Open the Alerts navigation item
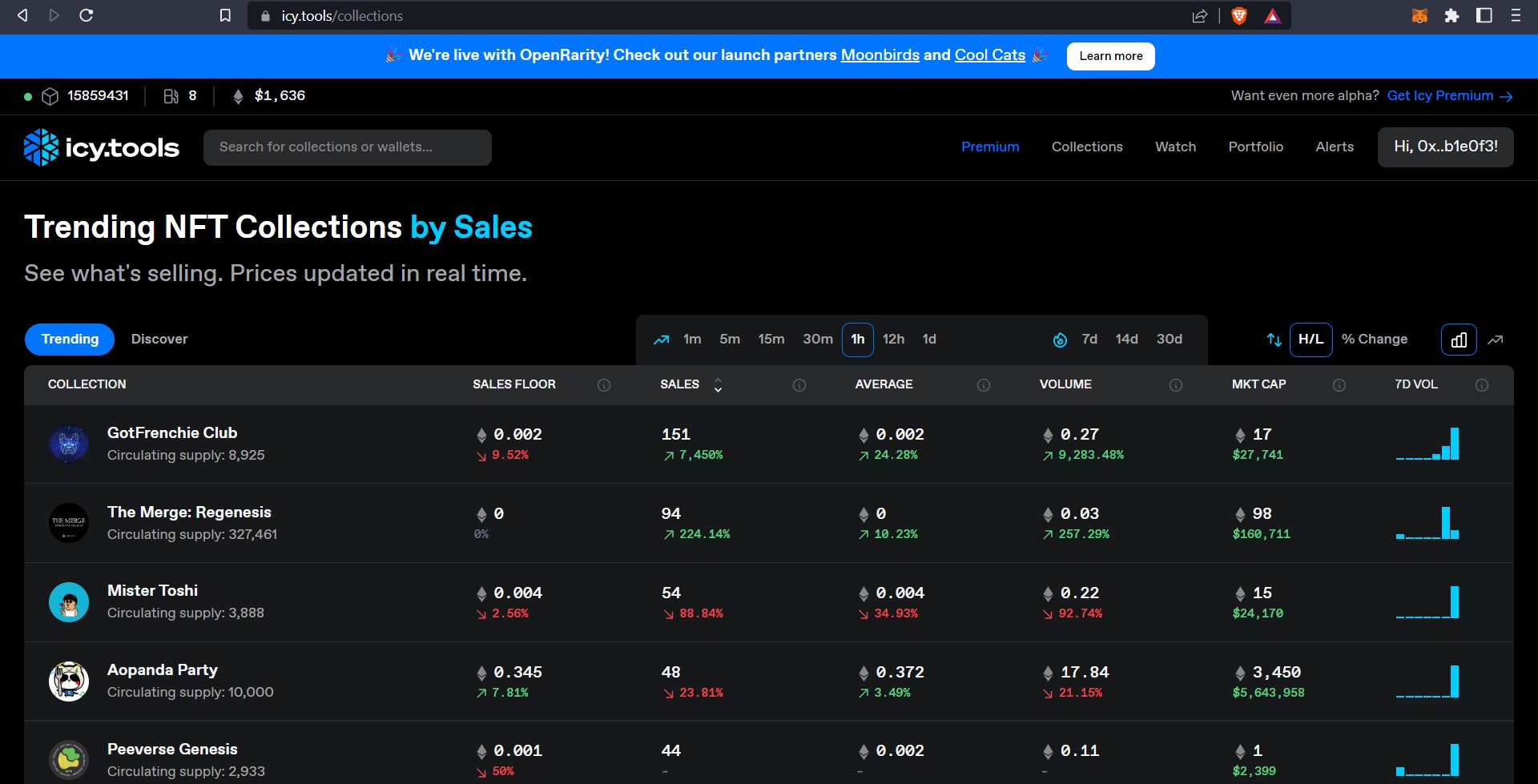The height and width of the screenshot is (784, 1538). tap(1335, 147)
